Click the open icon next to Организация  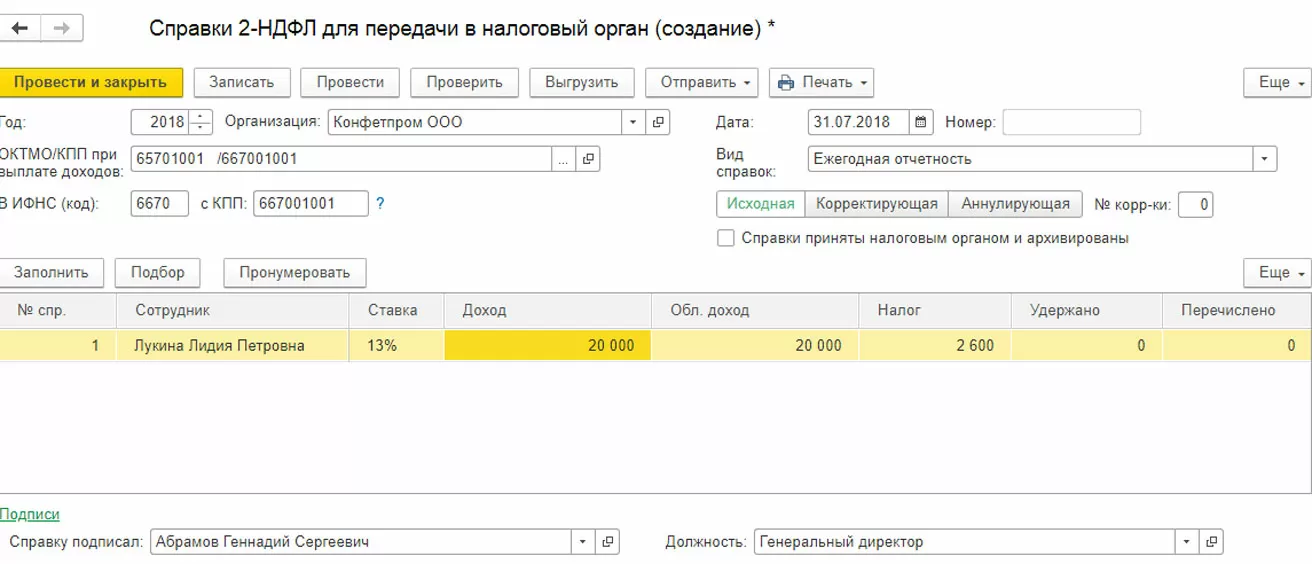click(658, 123)
